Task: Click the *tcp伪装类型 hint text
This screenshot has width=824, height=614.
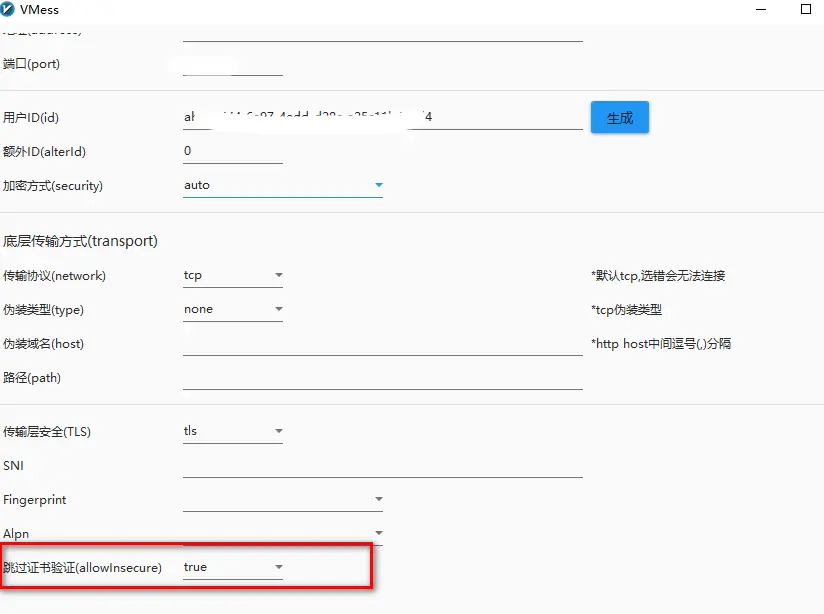Action: [x=626, y=310]
